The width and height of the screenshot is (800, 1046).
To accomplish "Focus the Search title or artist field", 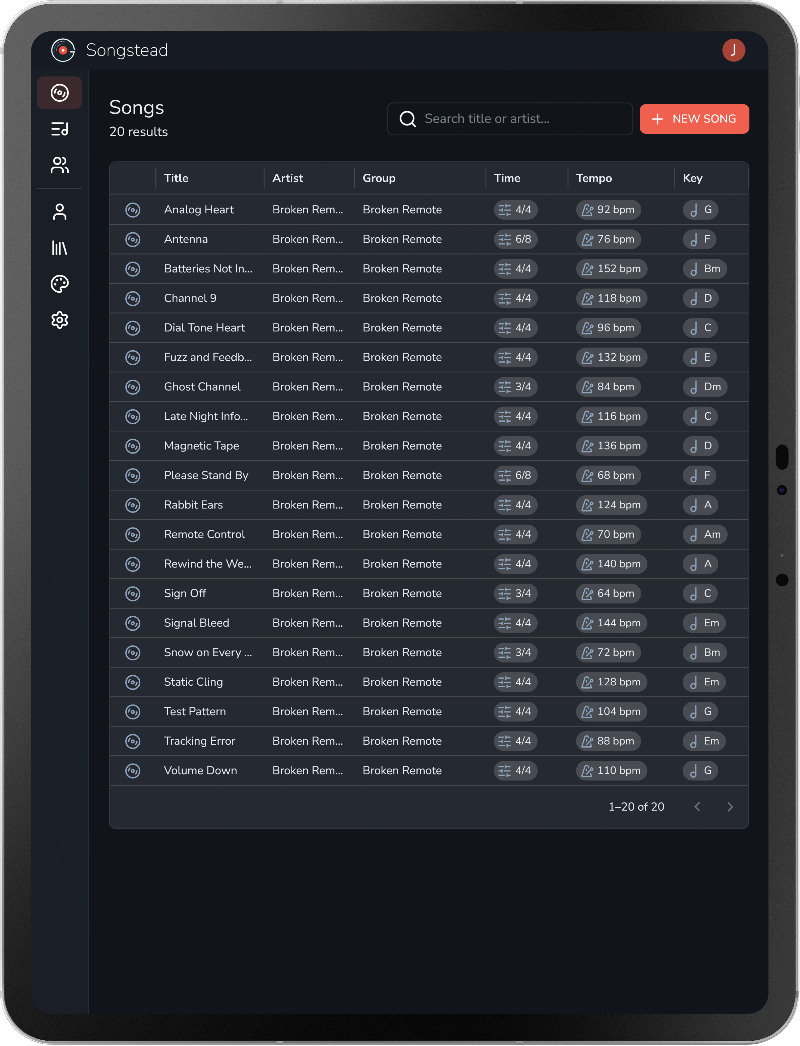I will [510, 119].
